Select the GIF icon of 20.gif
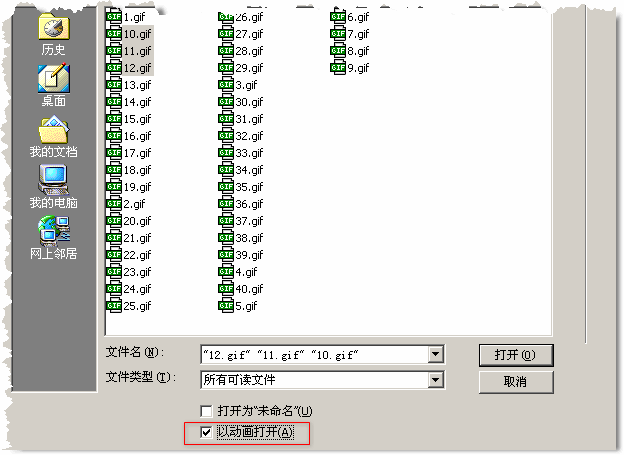The width and height of the screenshot is (624, 455). point(114,221)
